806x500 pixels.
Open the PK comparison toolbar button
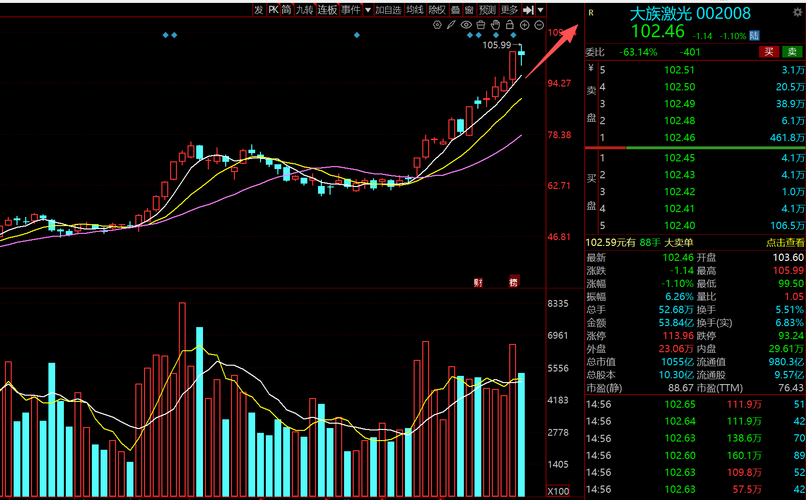pos(273,10)
